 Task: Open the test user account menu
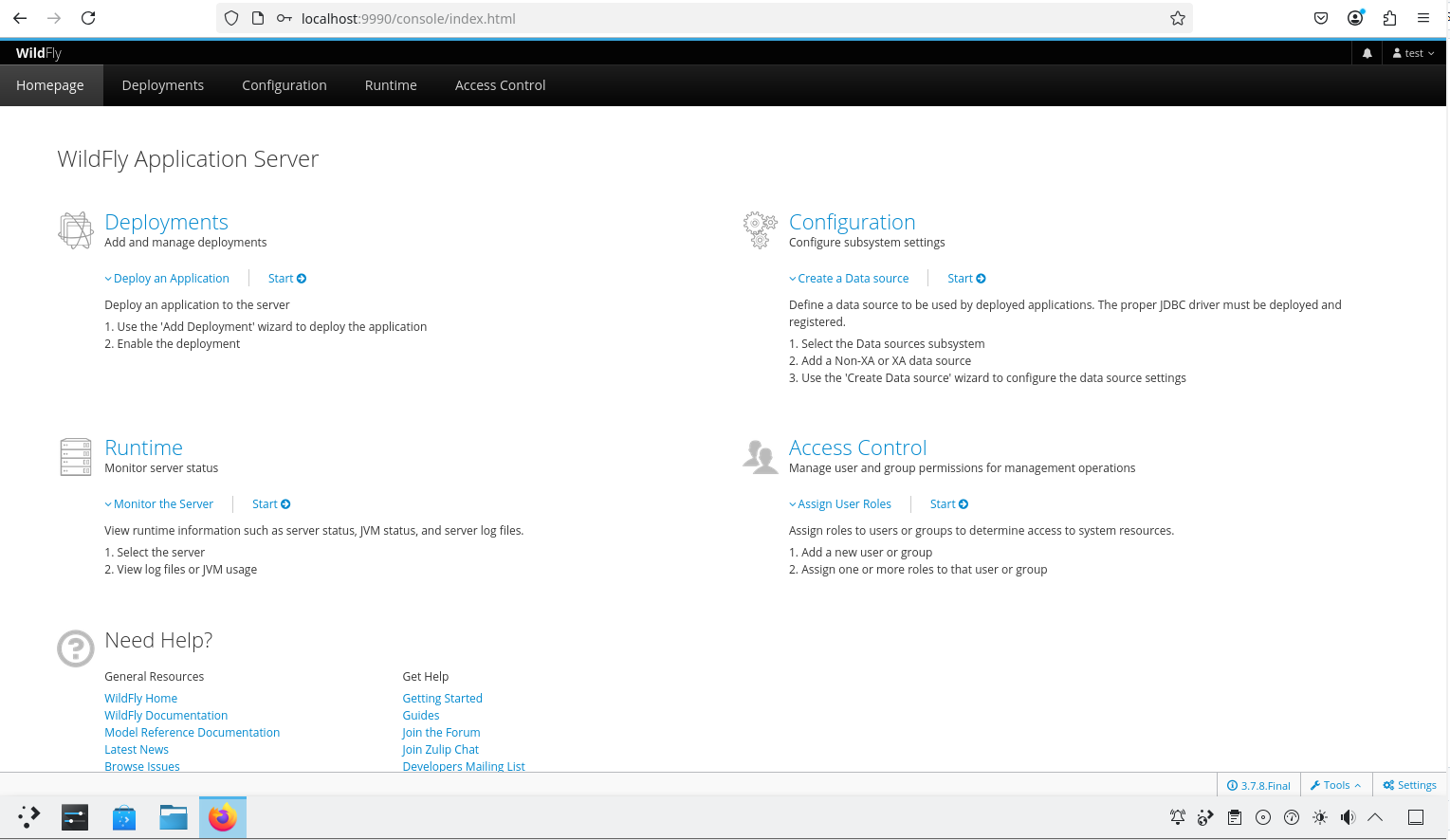(x=1413, y=54)
